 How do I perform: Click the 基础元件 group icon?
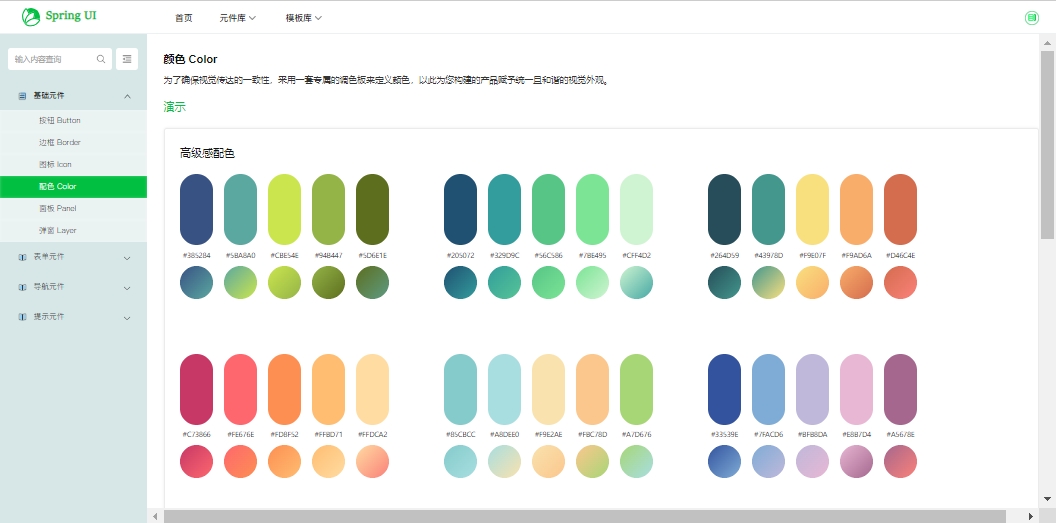point(22,96)
